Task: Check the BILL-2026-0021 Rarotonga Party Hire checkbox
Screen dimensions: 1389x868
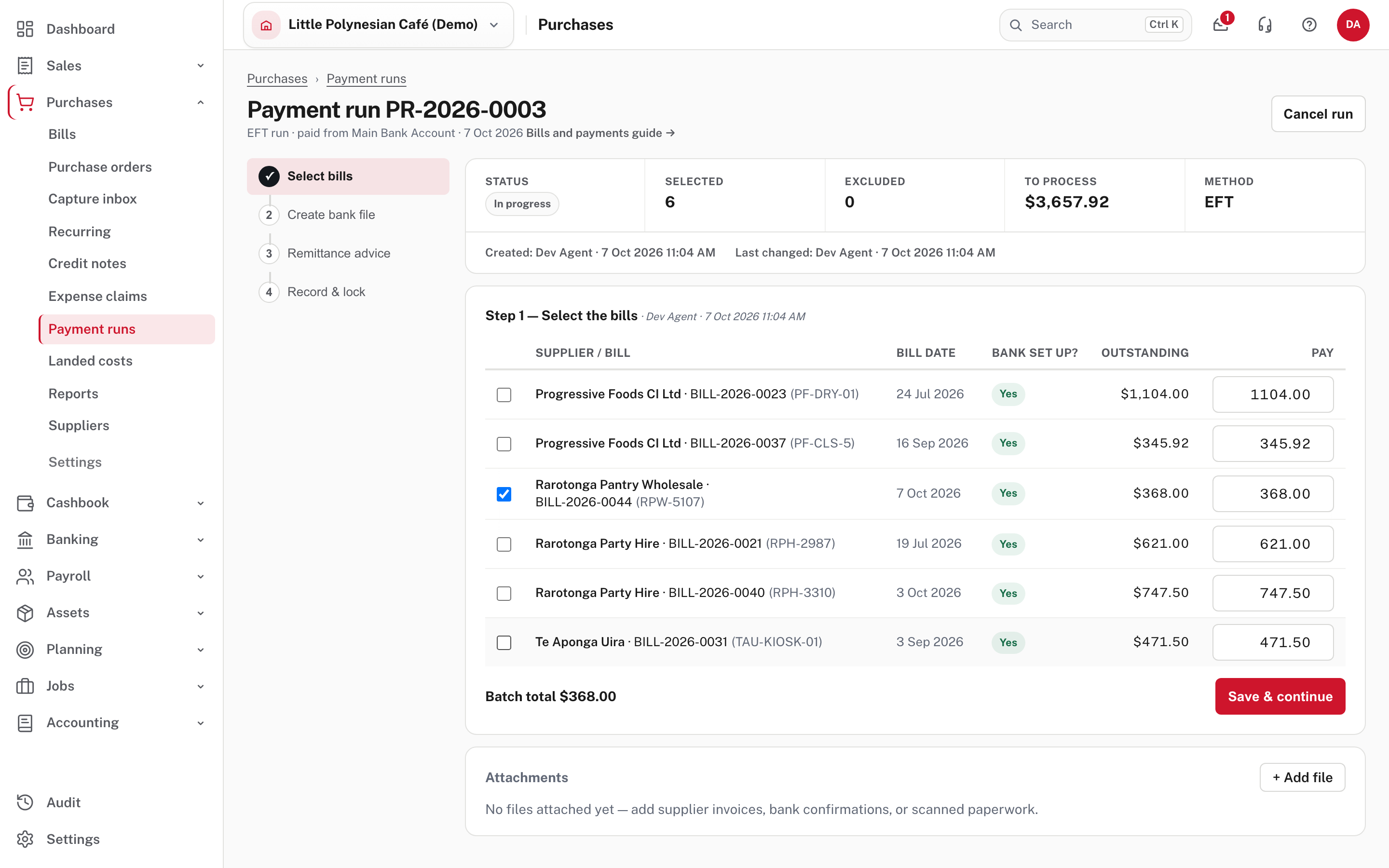Action: point(504,544)
